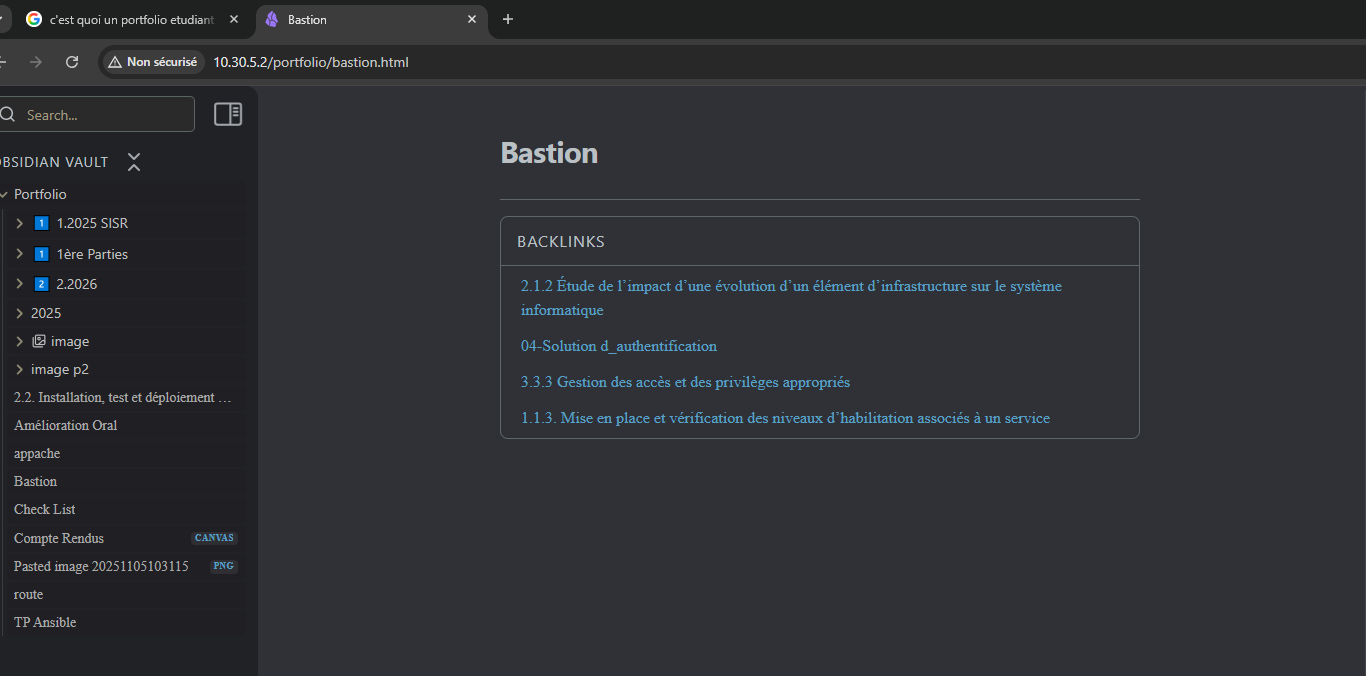This screenshot has height=676, width=1366.
Task: Click the sidebar Search field
Action: 105,115
